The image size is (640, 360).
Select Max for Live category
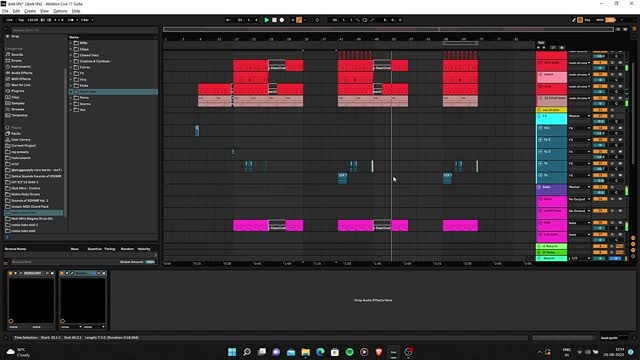21,85
